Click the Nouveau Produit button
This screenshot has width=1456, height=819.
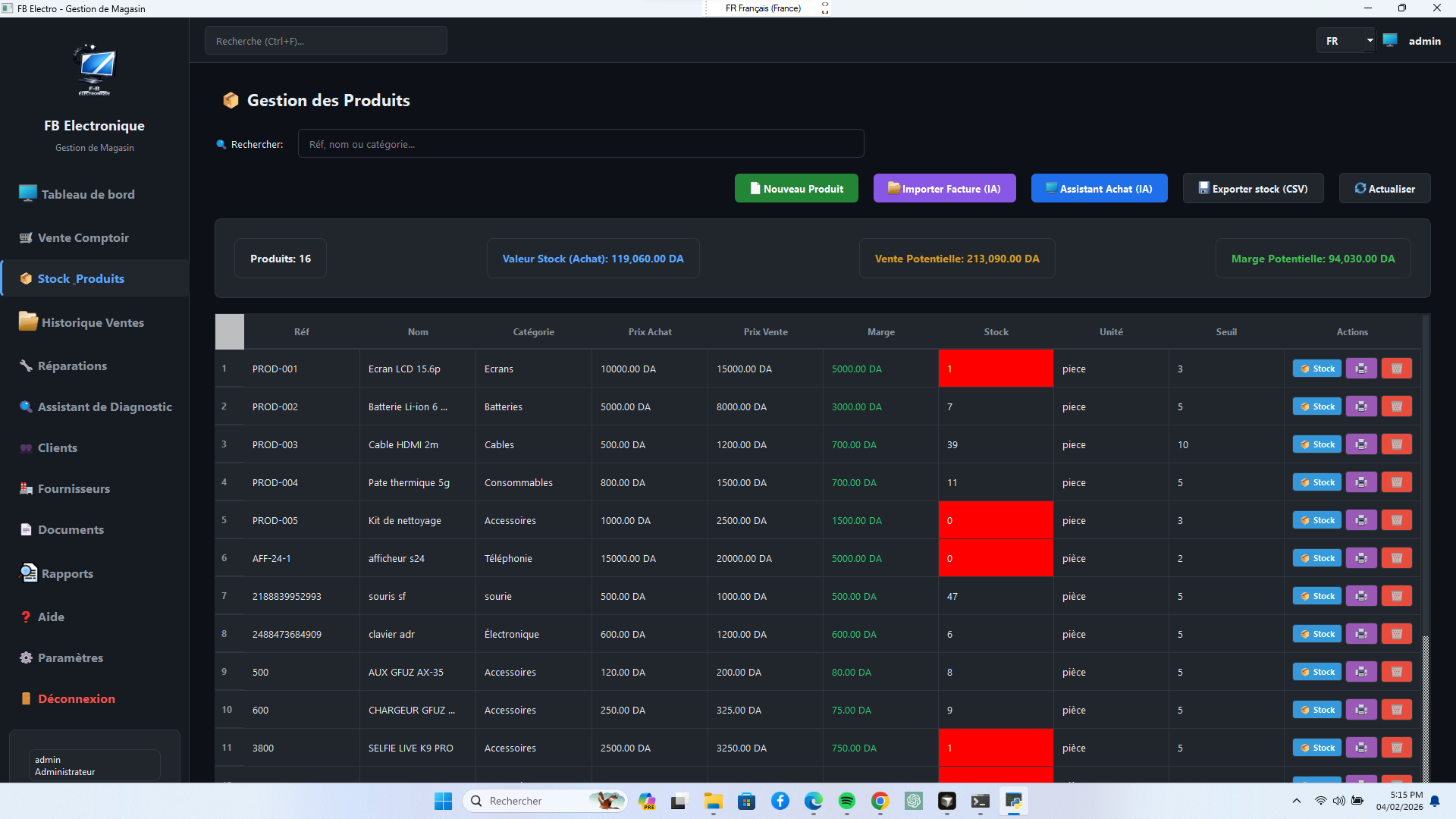point(796,188)
